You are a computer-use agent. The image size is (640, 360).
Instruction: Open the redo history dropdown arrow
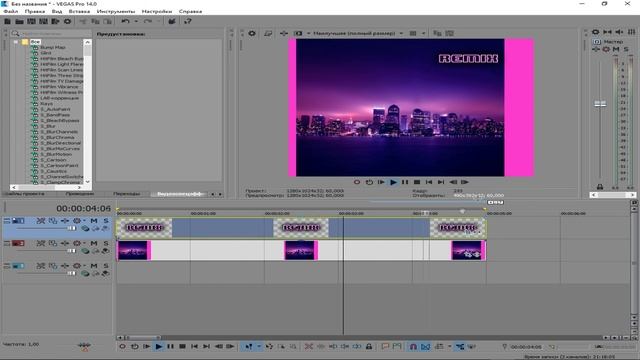[158, 21]
